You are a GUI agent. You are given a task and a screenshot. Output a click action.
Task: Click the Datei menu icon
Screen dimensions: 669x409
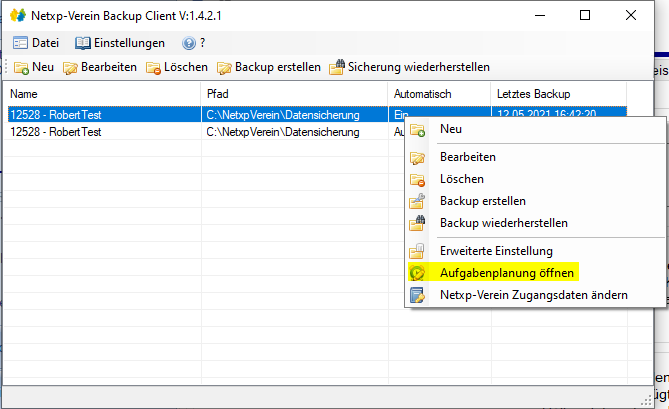pos(20,43)
